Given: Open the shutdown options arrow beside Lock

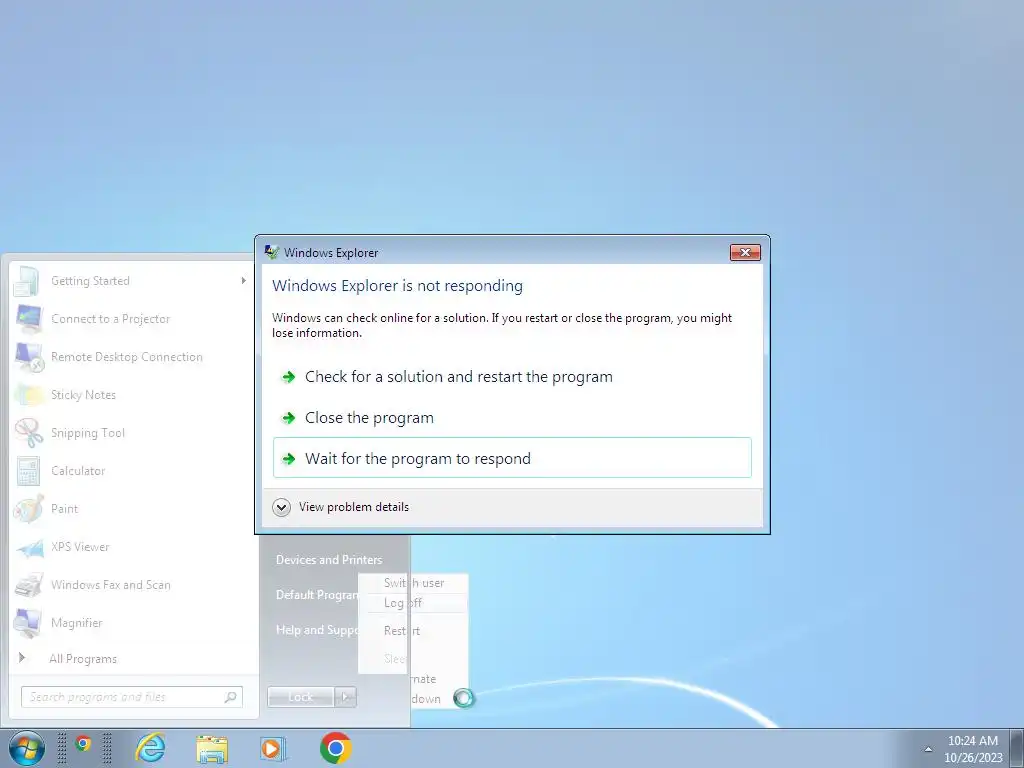Looking at the screenshot, I should coord(345,697).
